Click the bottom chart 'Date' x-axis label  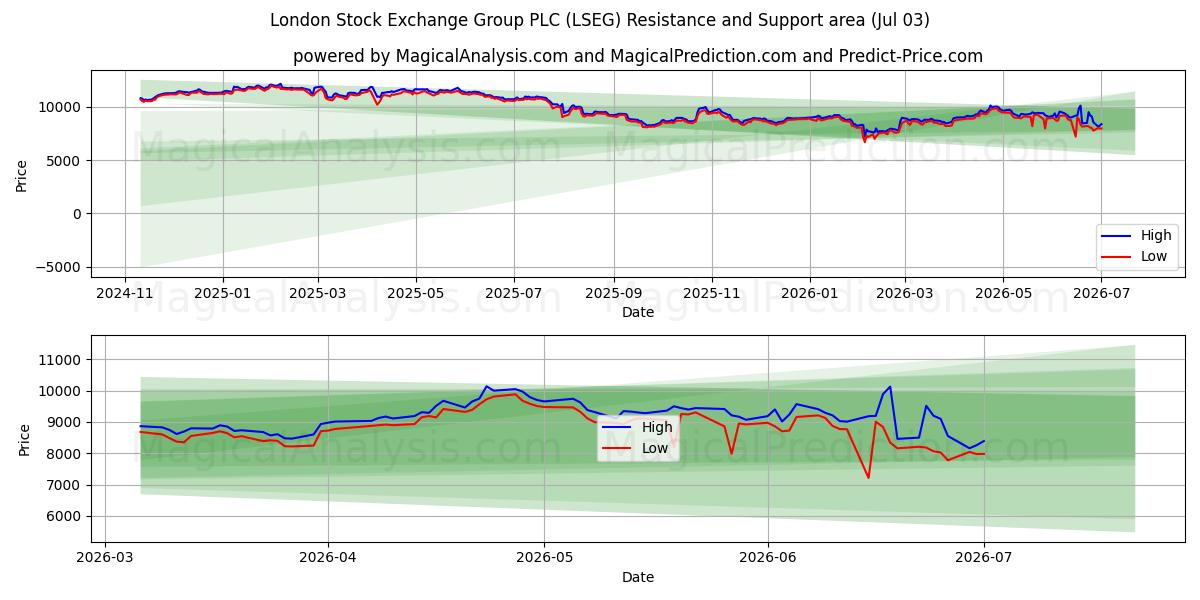tap(638, 577)
